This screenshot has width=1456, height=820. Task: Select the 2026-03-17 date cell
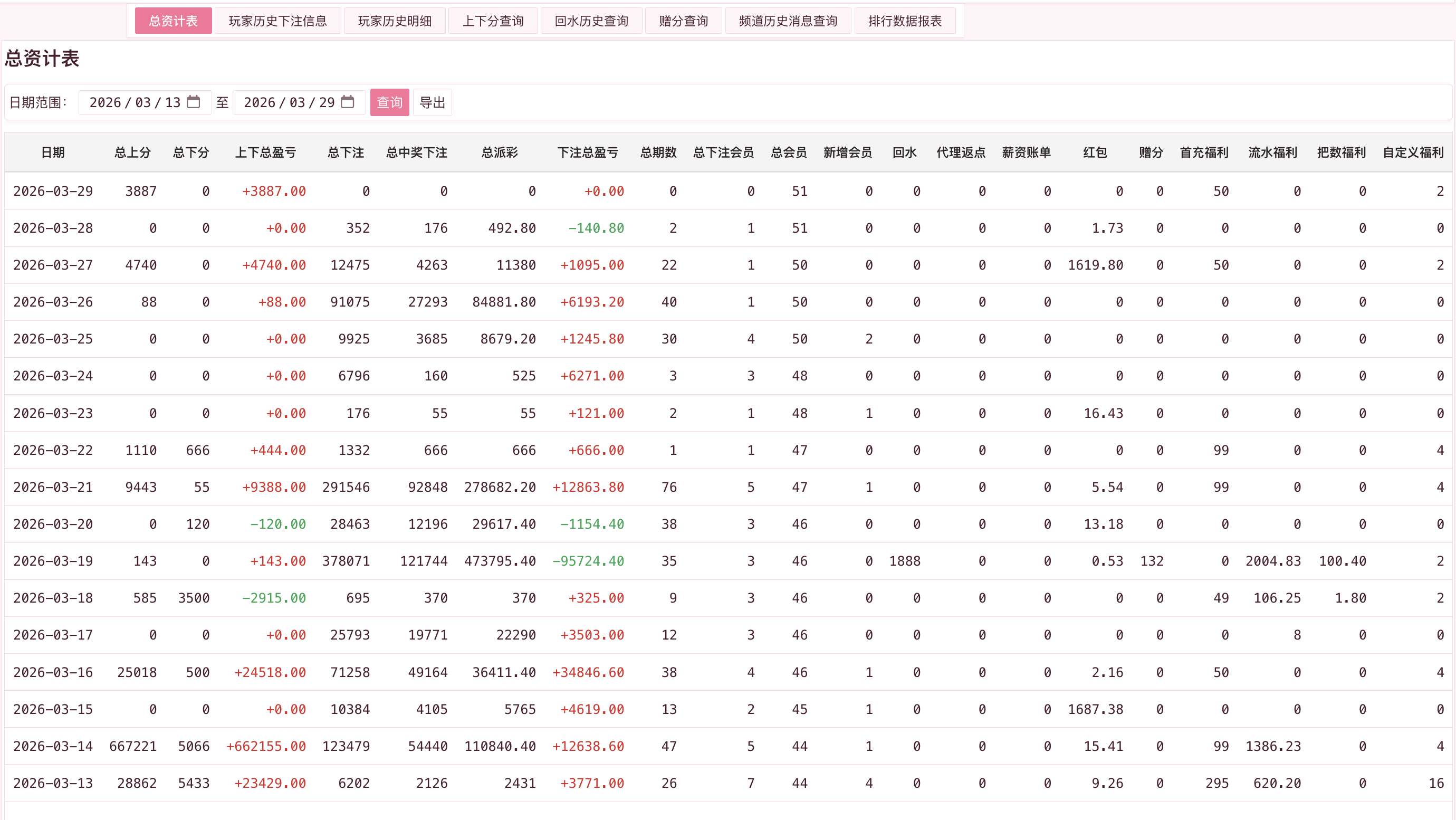point(53,634)
